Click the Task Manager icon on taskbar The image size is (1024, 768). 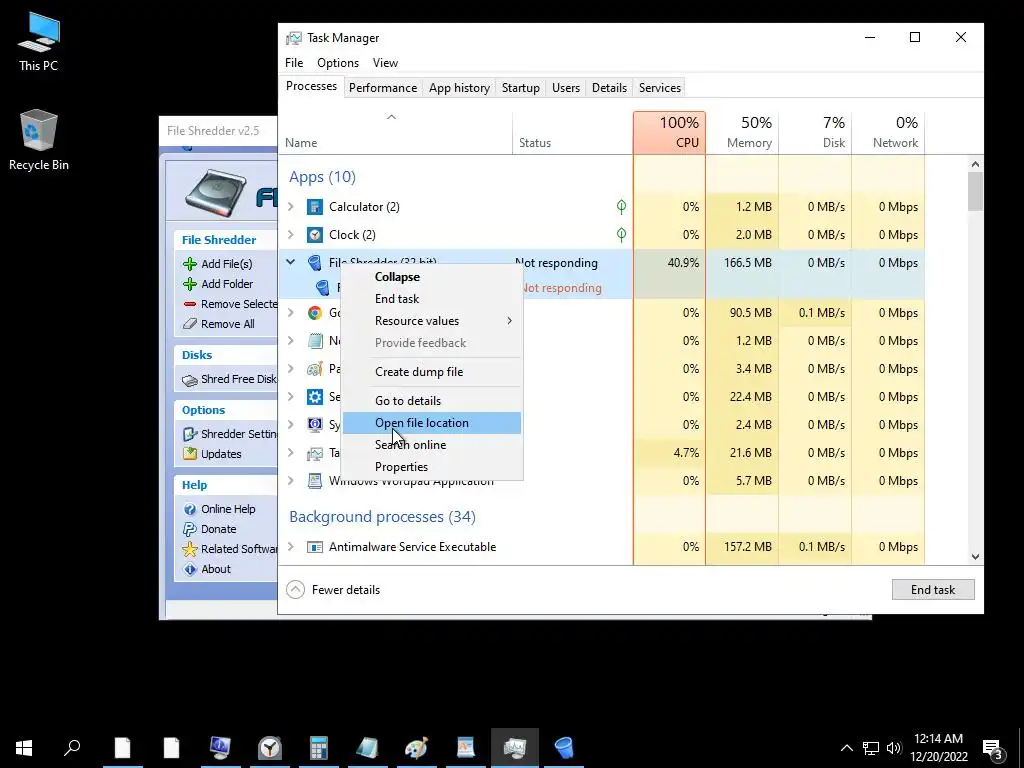pyautogui.click(x=515, y=748)
